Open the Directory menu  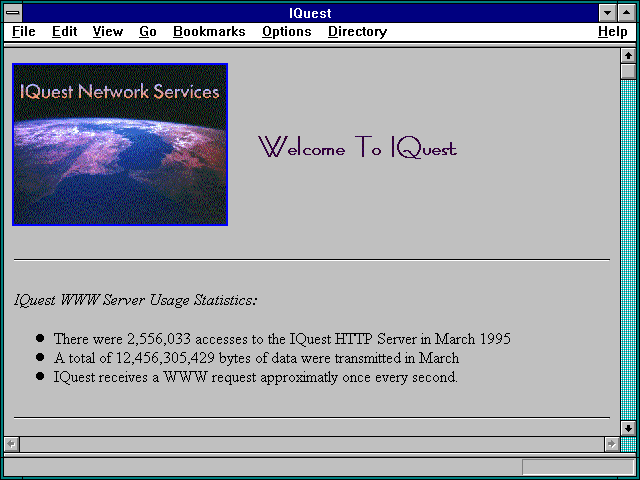click(358, 32)
